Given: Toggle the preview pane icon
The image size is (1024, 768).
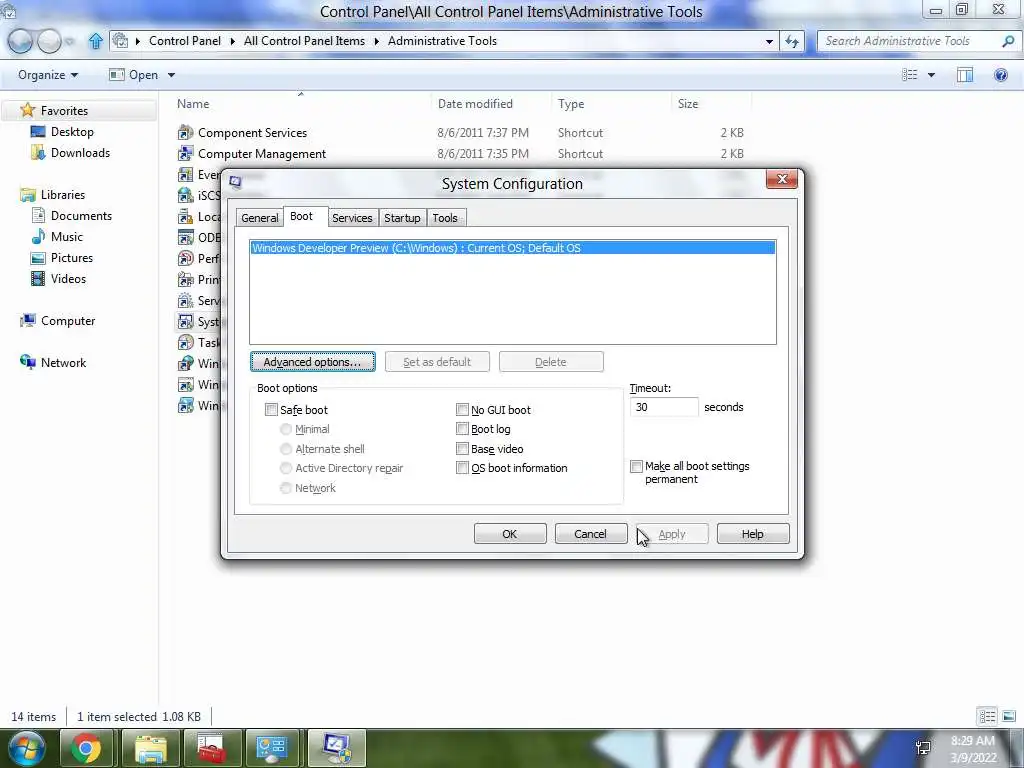Looking at the screenshot, I should tap(965, 75).
